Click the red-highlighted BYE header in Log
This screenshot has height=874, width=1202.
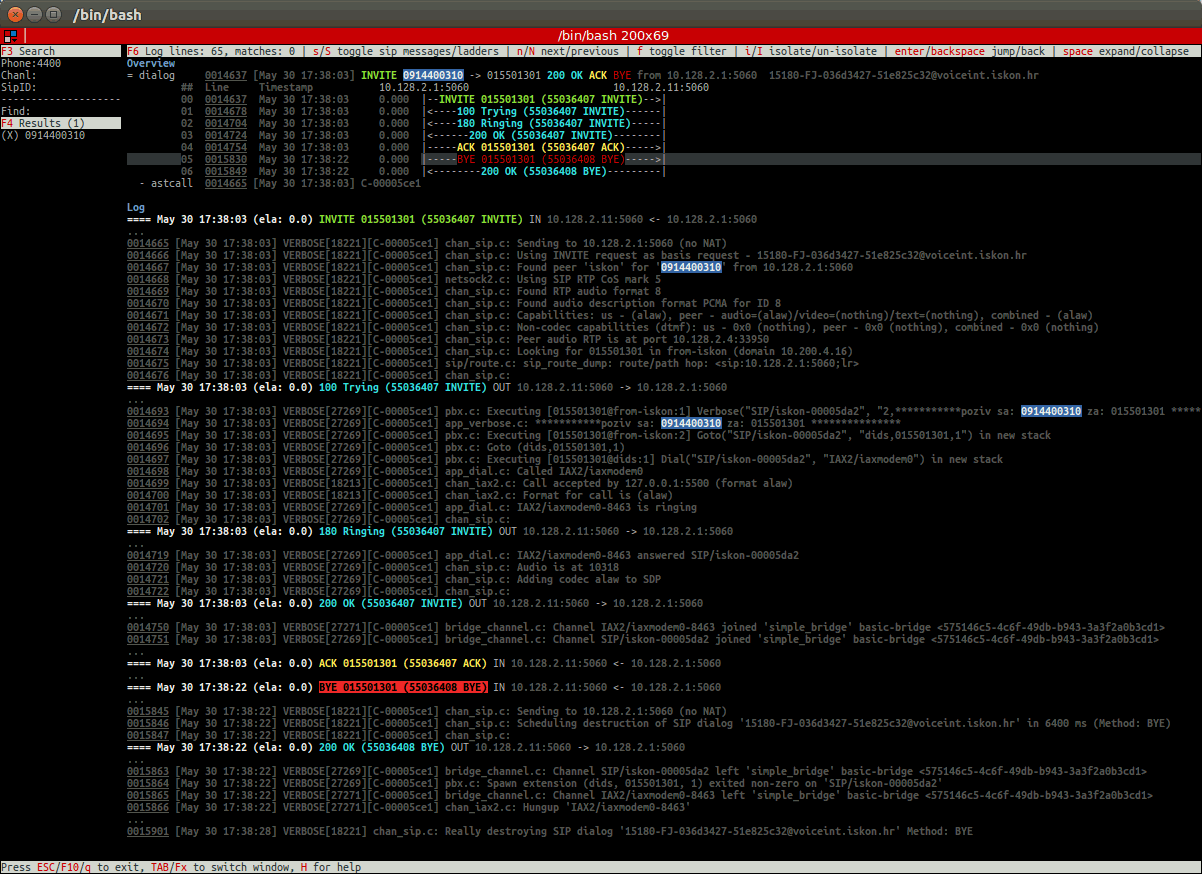(x=403, y=687)
